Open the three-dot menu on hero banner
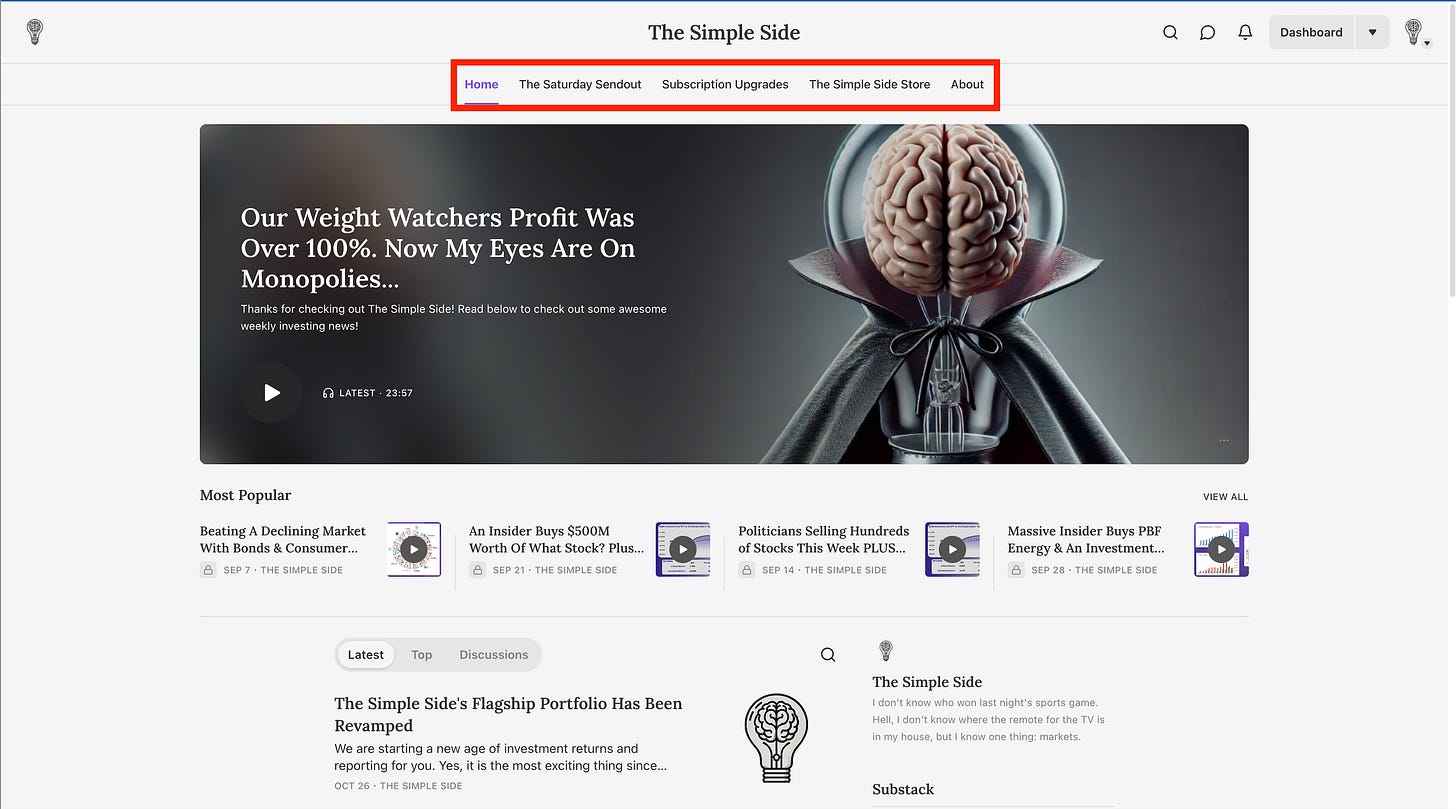Screen dimensions: 1456x809 pyautogui.click(x=1224, y=440)
